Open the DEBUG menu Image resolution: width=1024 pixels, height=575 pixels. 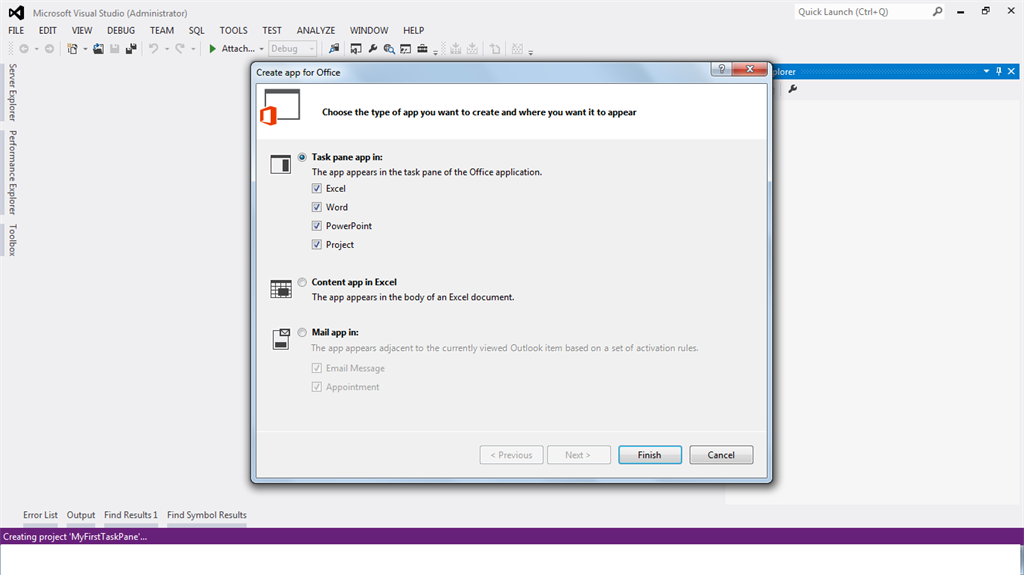(121, 31)
